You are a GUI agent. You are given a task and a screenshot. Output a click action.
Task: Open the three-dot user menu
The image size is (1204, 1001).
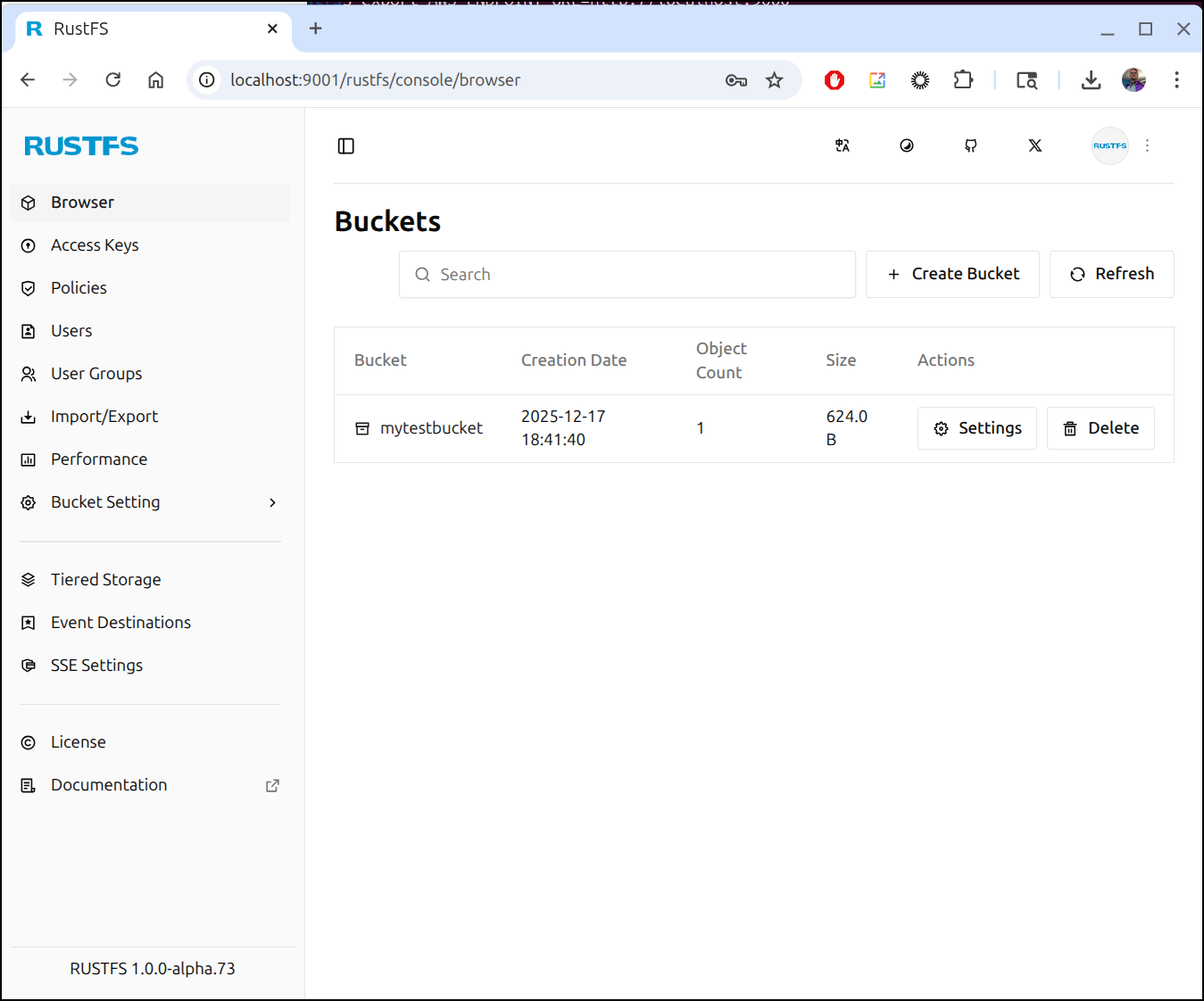1148,146
